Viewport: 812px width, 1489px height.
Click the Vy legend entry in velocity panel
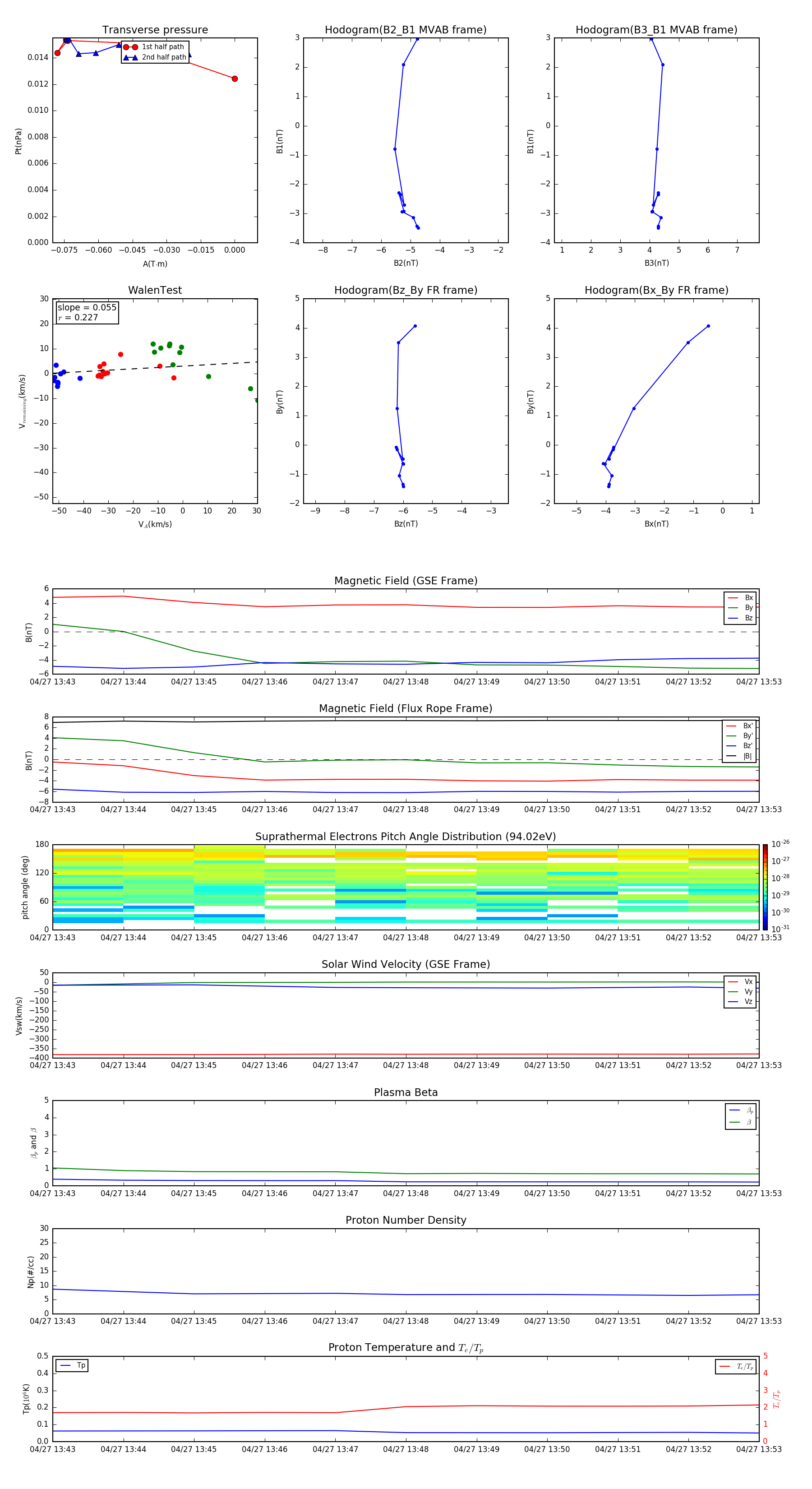point(740,991)
